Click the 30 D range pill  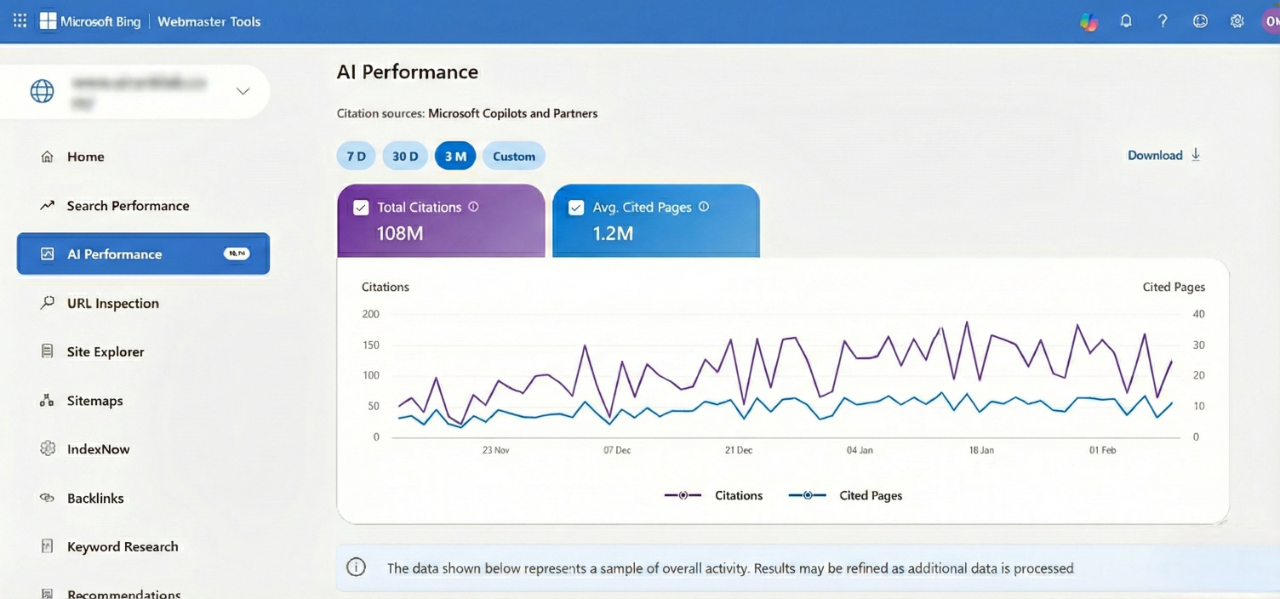[405, 156]
